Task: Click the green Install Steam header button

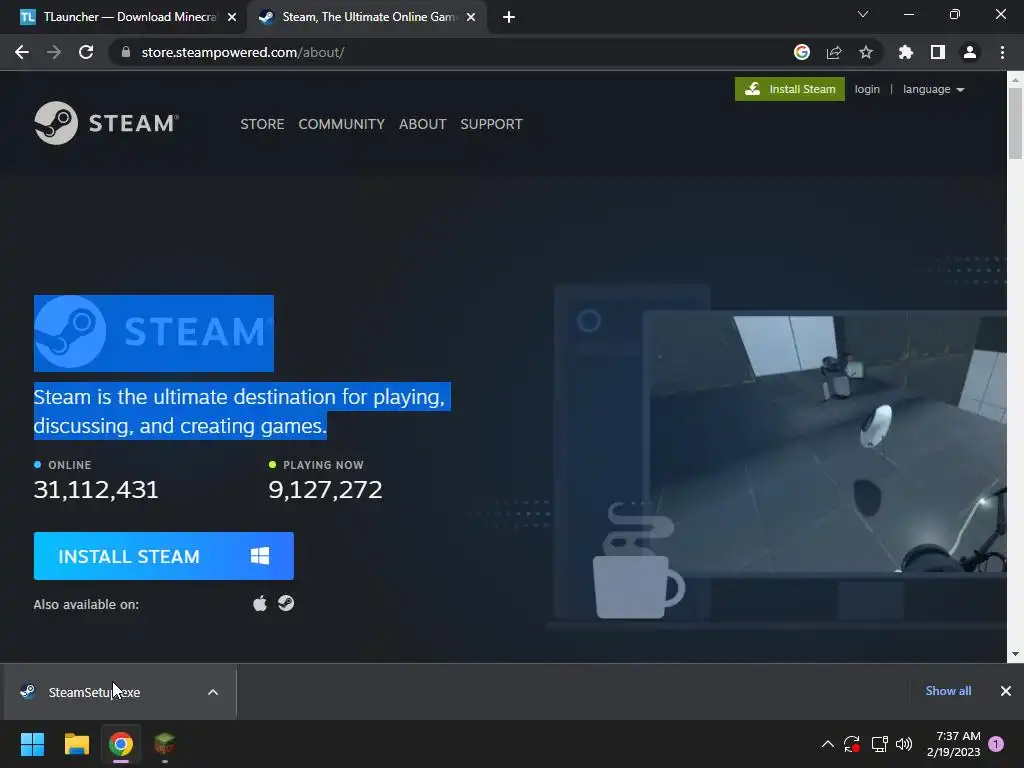Action: click(x=790, y=89)
